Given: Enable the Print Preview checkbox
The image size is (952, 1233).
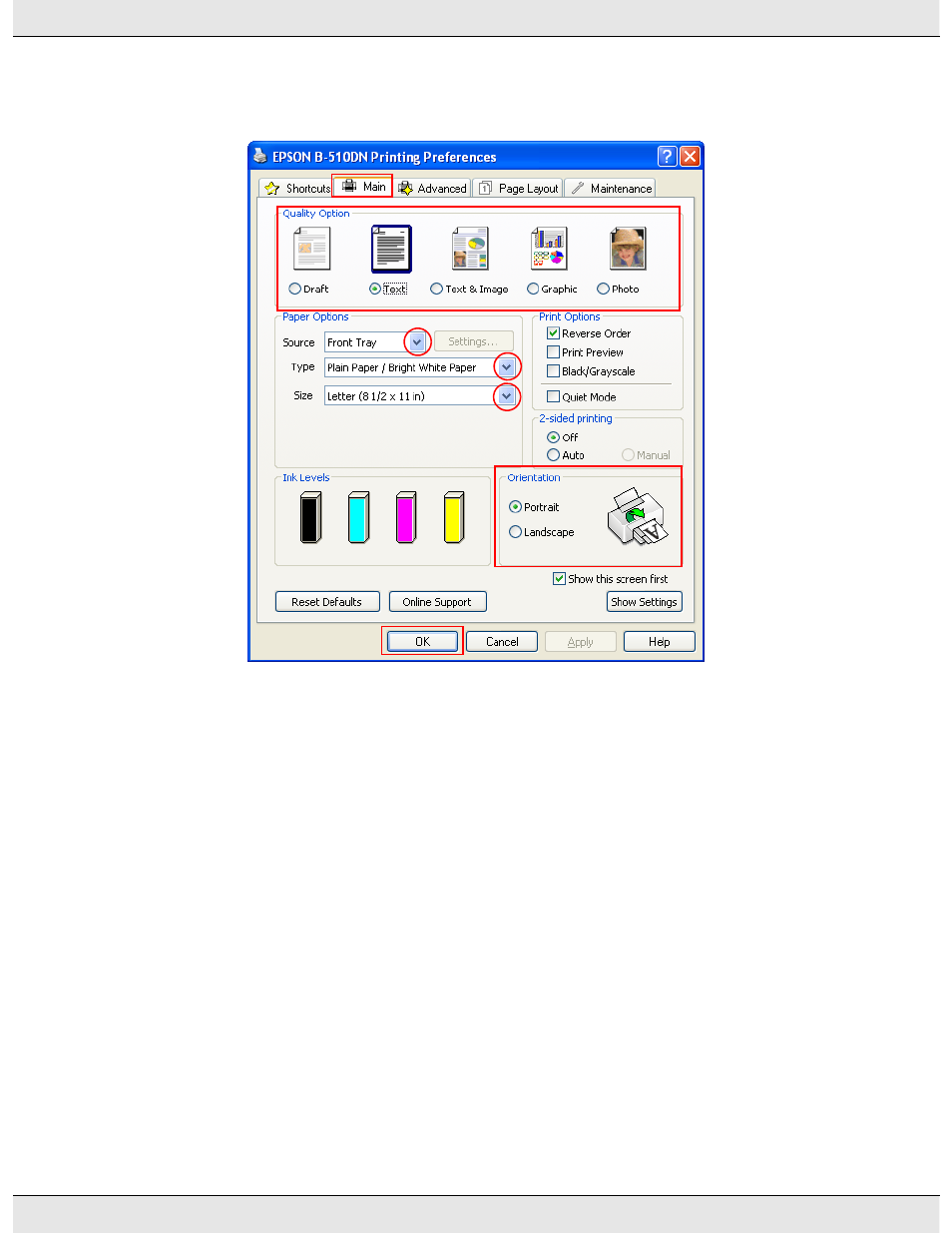Looking at the screenshot, I should point(553,352).
